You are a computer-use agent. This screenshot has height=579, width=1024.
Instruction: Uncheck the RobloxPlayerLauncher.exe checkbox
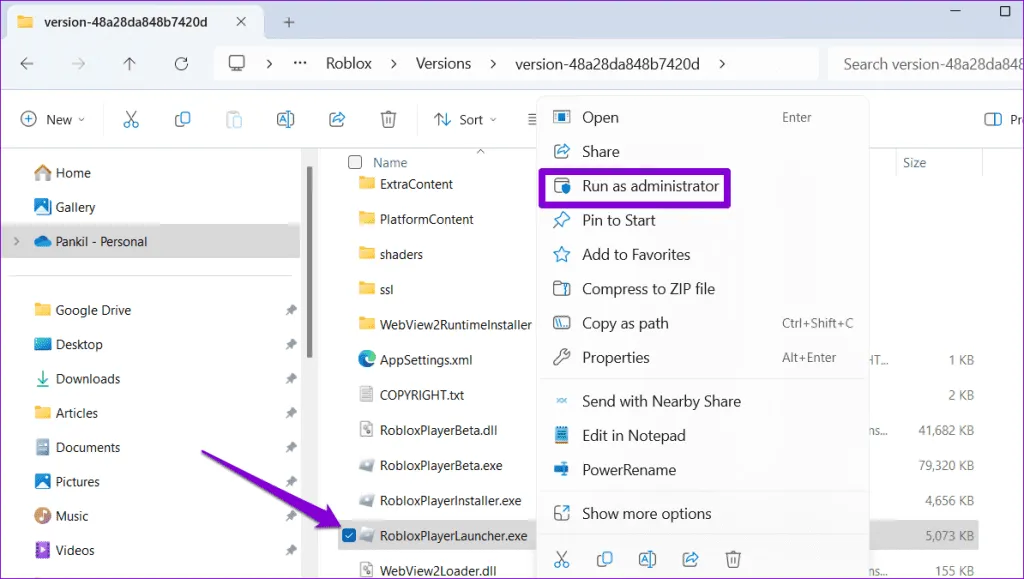[347, 535]
